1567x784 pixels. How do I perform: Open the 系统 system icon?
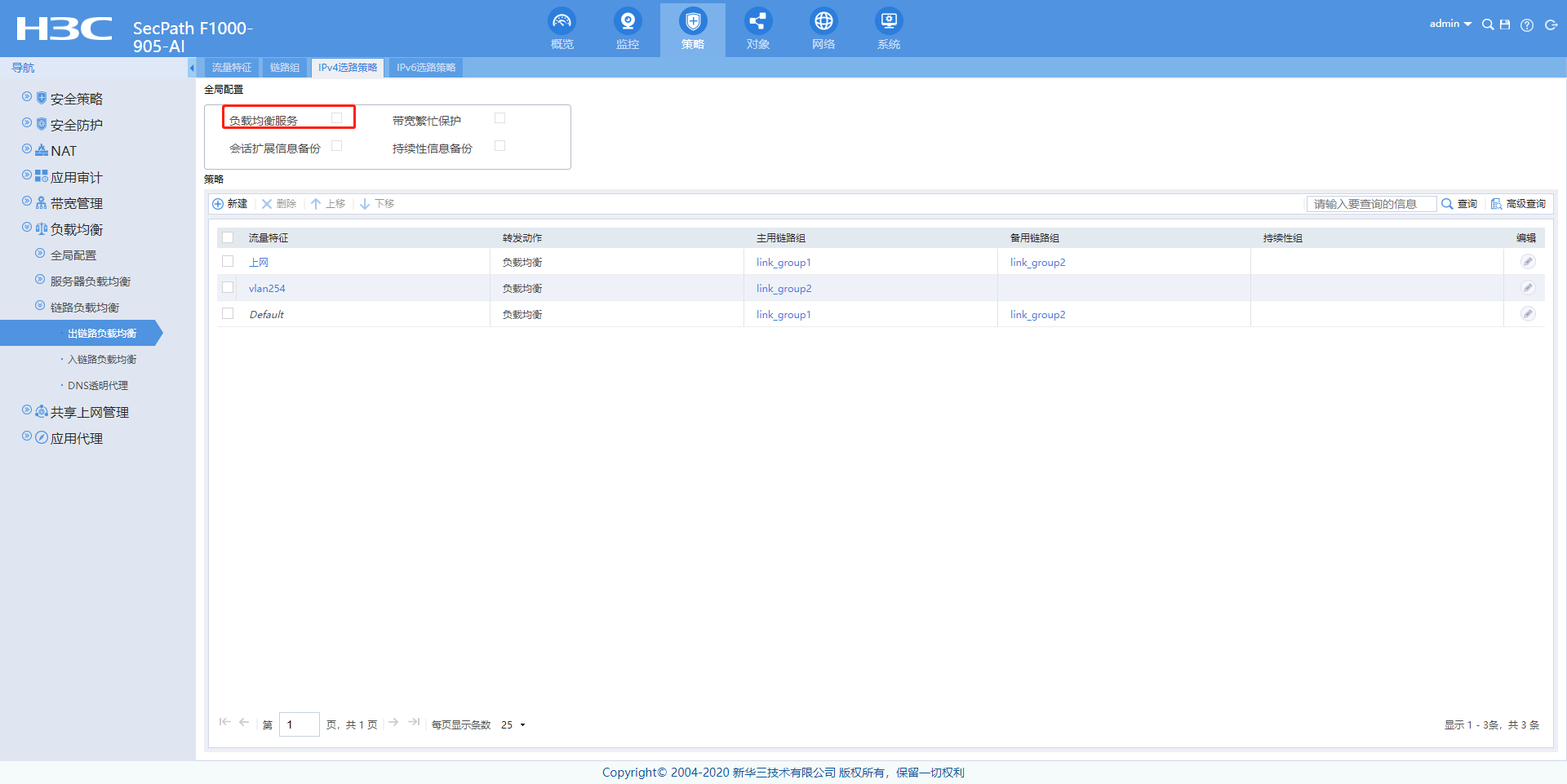click(889, 21)
